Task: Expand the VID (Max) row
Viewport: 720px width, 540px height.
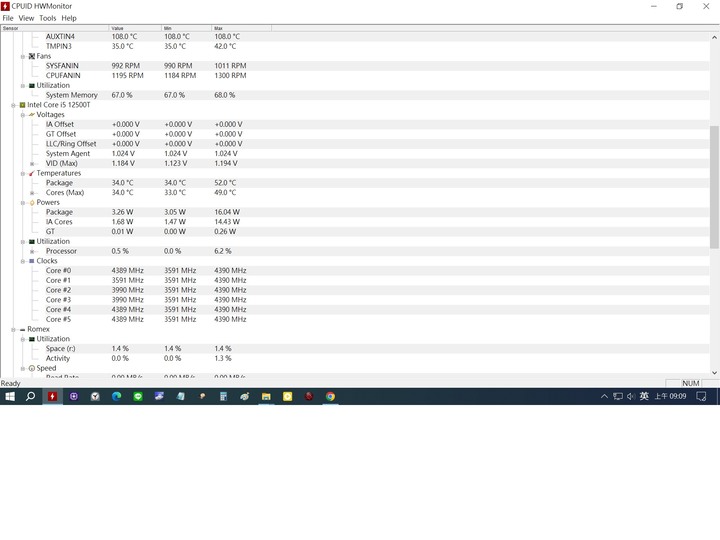Action: (x=32, y=163)
